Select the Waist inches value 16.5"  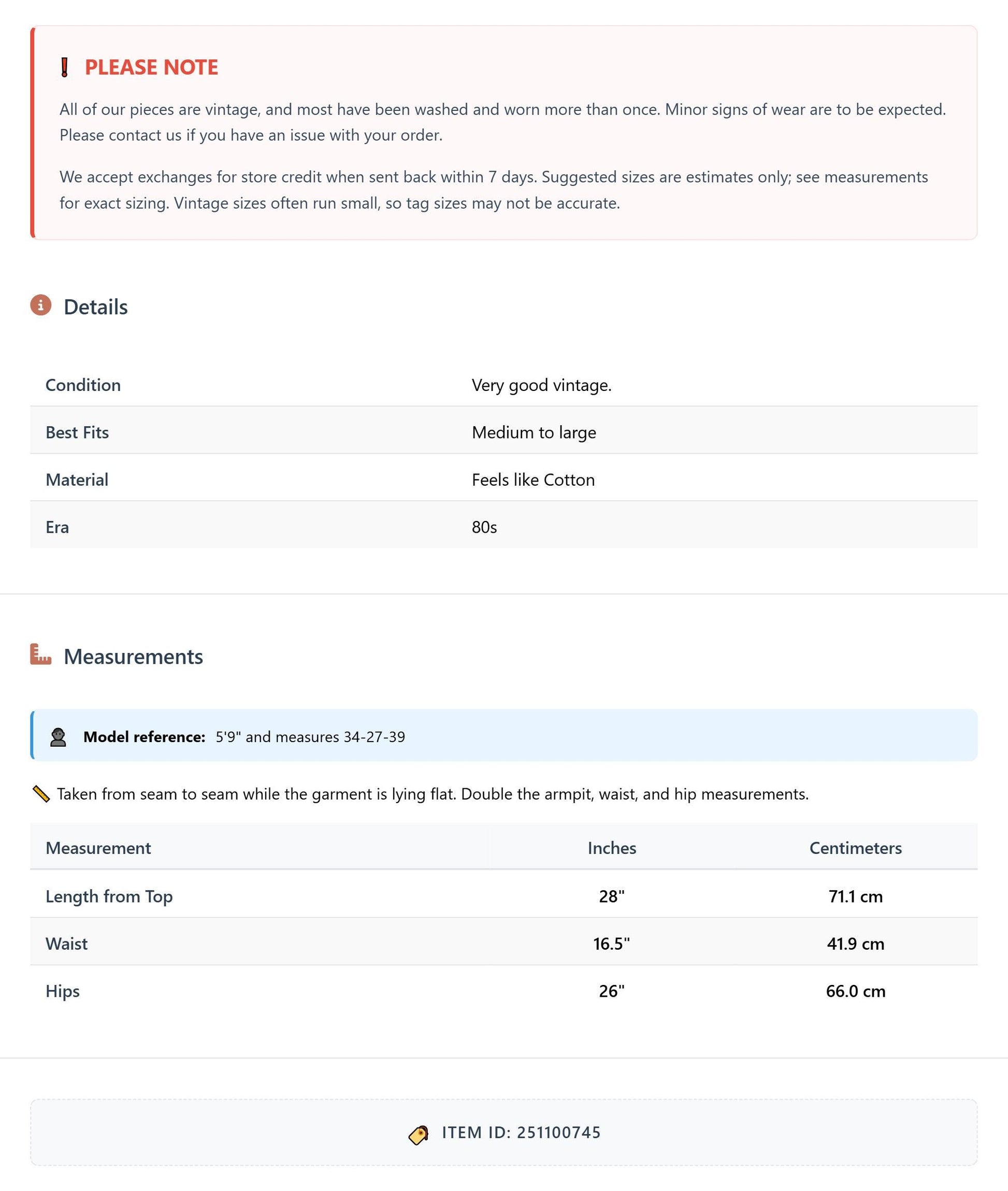(x=611, y=943)
